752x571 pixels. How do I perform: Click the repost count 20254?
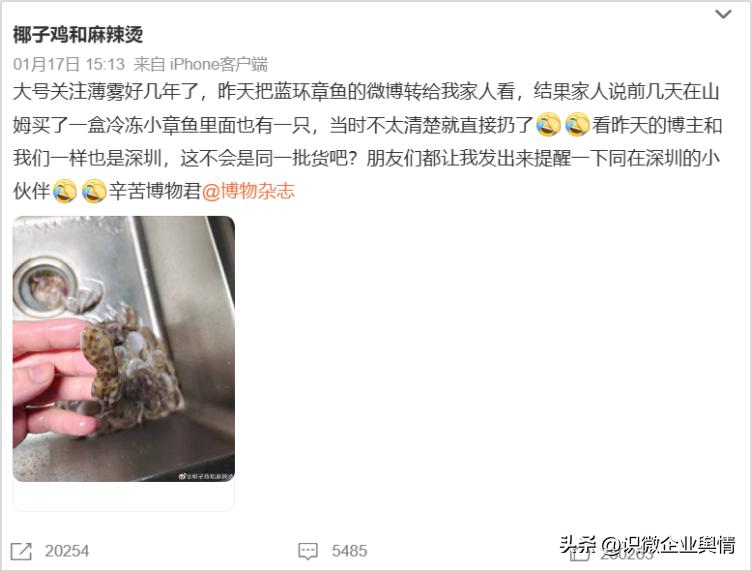(67, 551)
